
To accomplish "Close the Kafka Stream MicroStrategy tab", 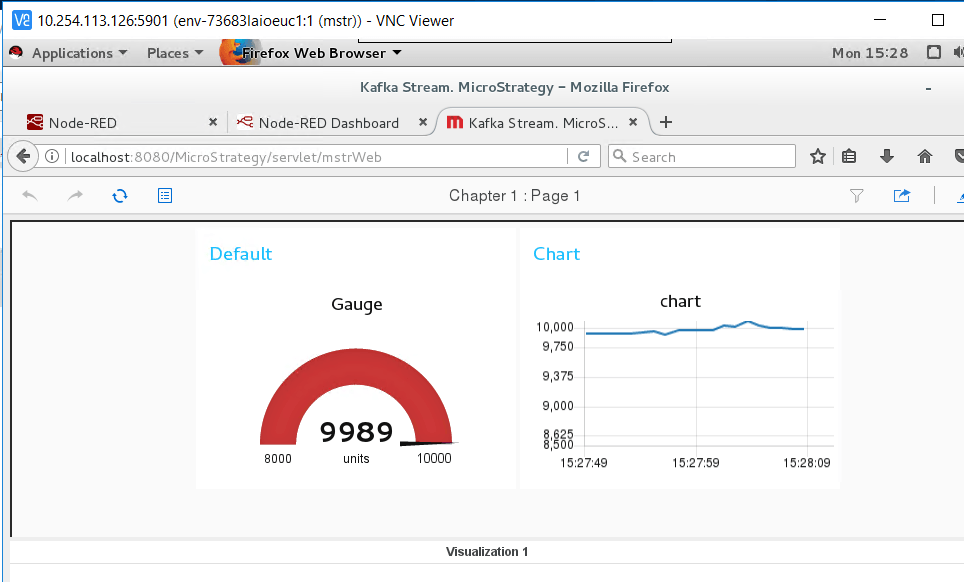I will [x=634, y=123].
